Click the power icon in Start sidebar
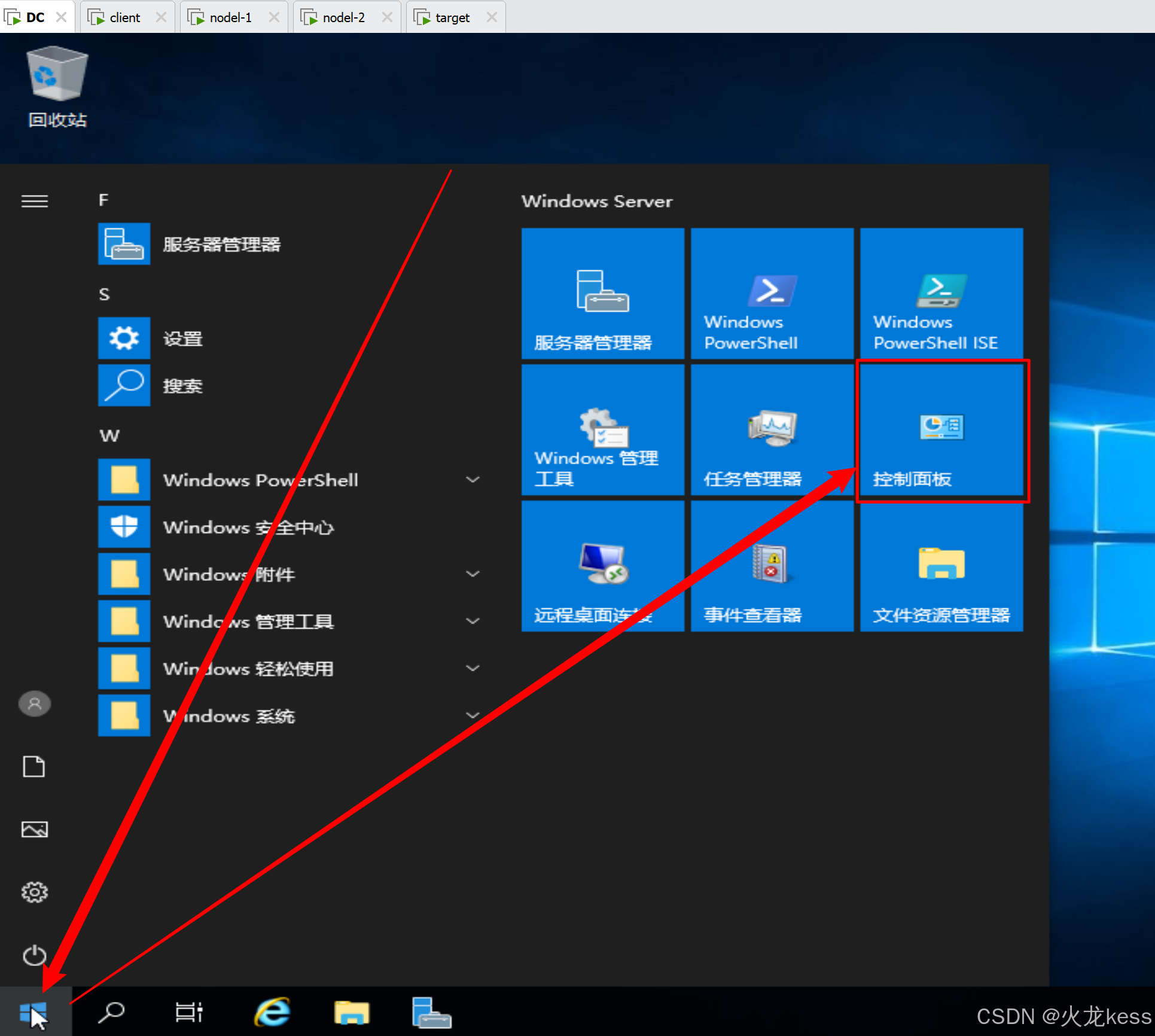Screen dimensions: 1155x1036 click(x=34, y=955)
